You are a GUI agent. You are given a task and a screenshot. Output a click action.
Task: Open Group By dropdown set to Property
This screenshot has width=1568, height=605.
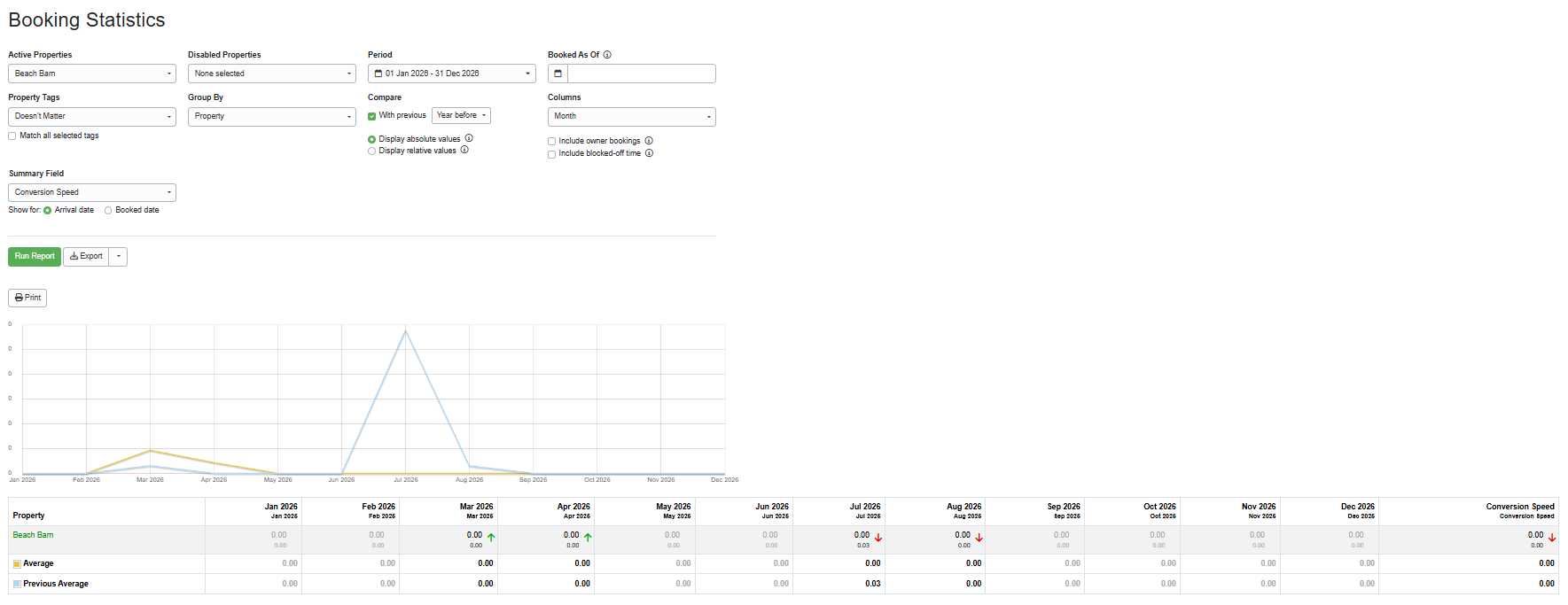[272, 116]
